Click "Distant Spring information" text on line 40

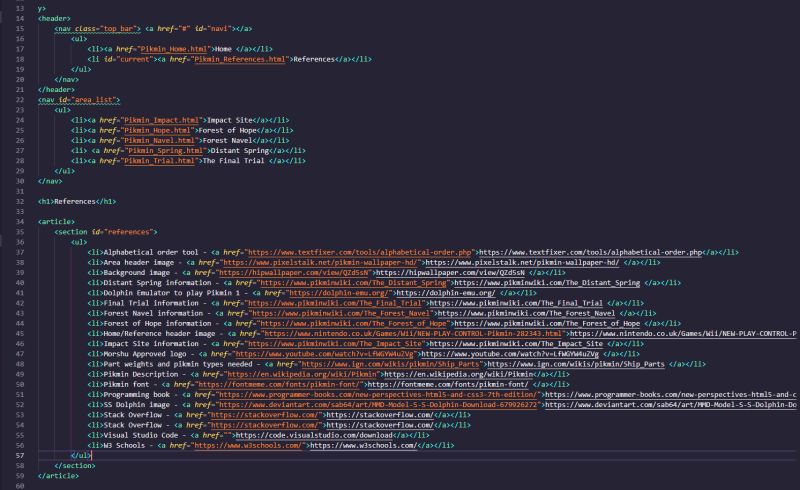point(157,283)
